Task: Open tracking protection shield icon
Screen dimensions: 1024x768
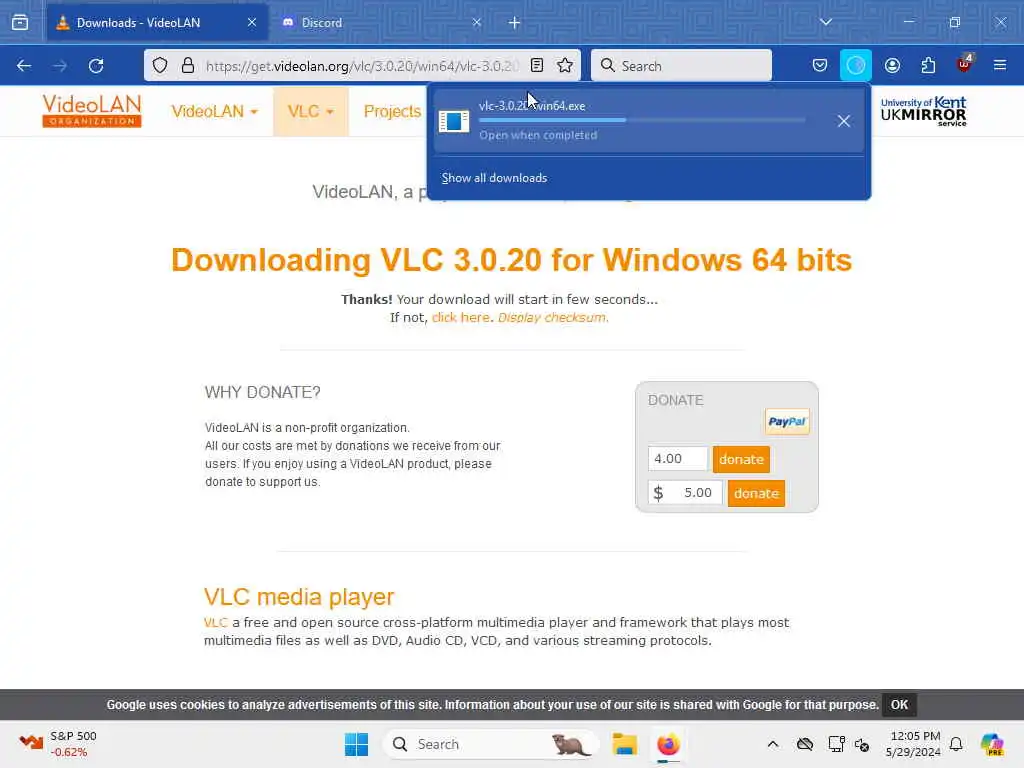Action: coord(160,65)
